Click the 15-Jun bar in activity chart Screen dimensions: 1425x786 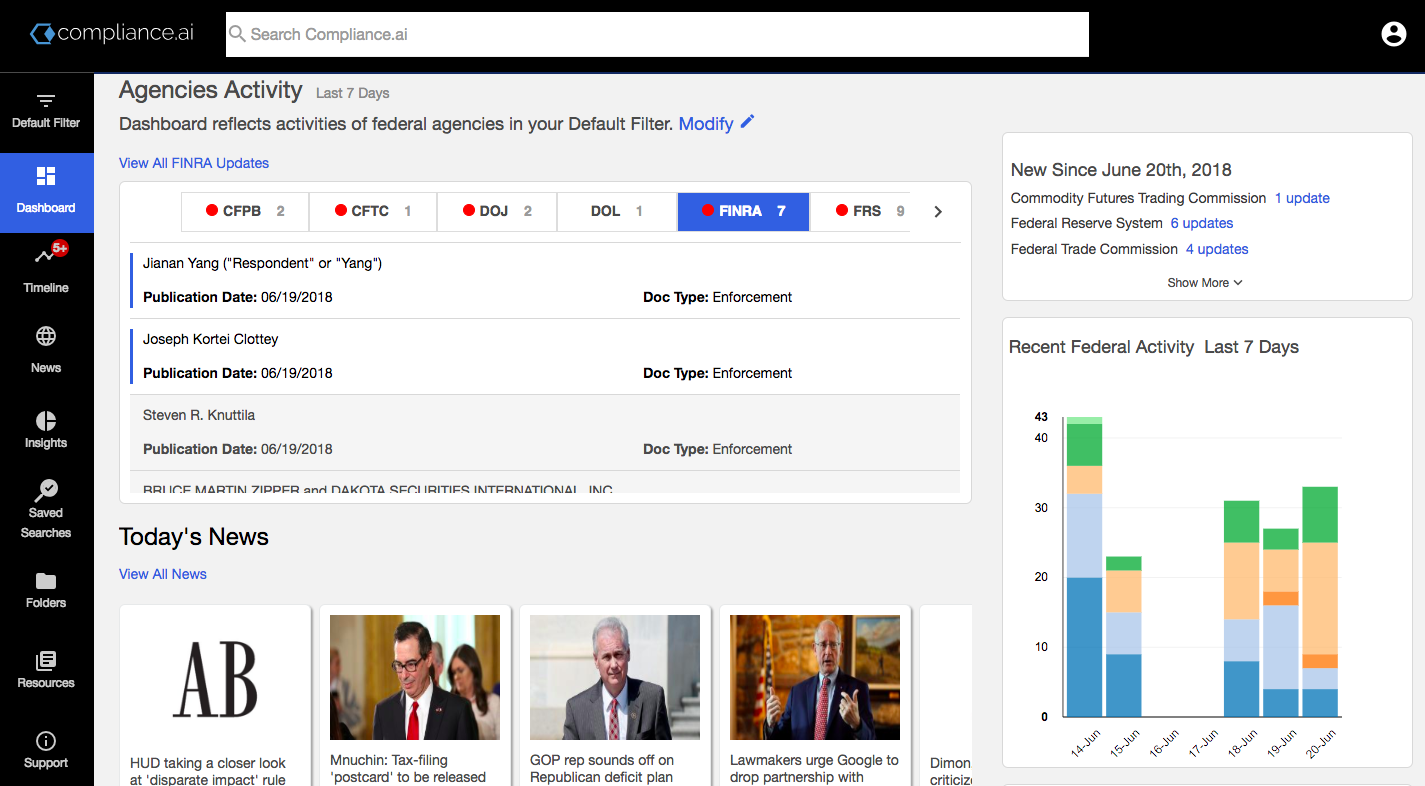pyautogui.click(x=1124, y=637)
